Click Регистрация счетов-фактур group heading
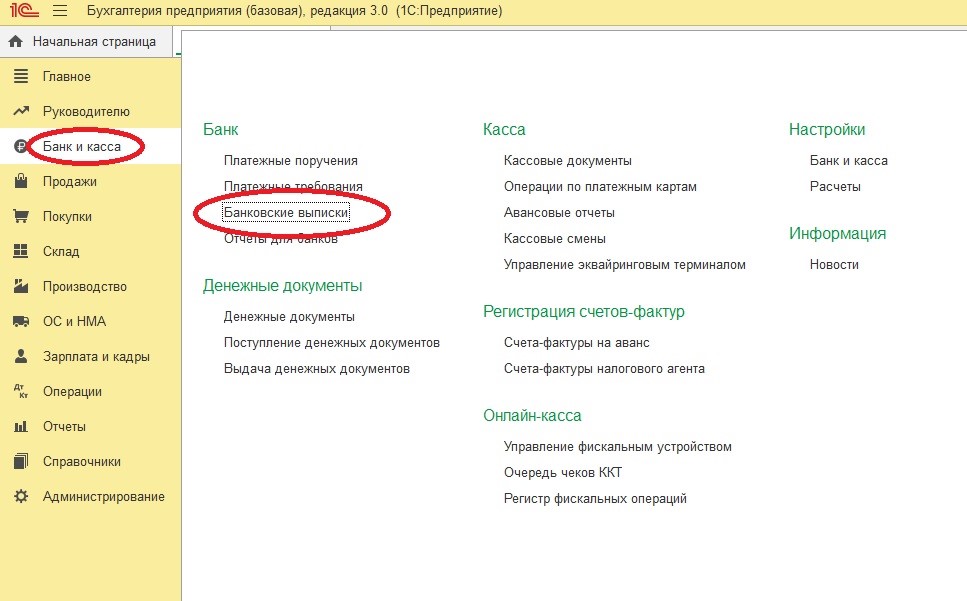Image resolution: width=967 pixels, height=601 pixels. click(583, 311)
